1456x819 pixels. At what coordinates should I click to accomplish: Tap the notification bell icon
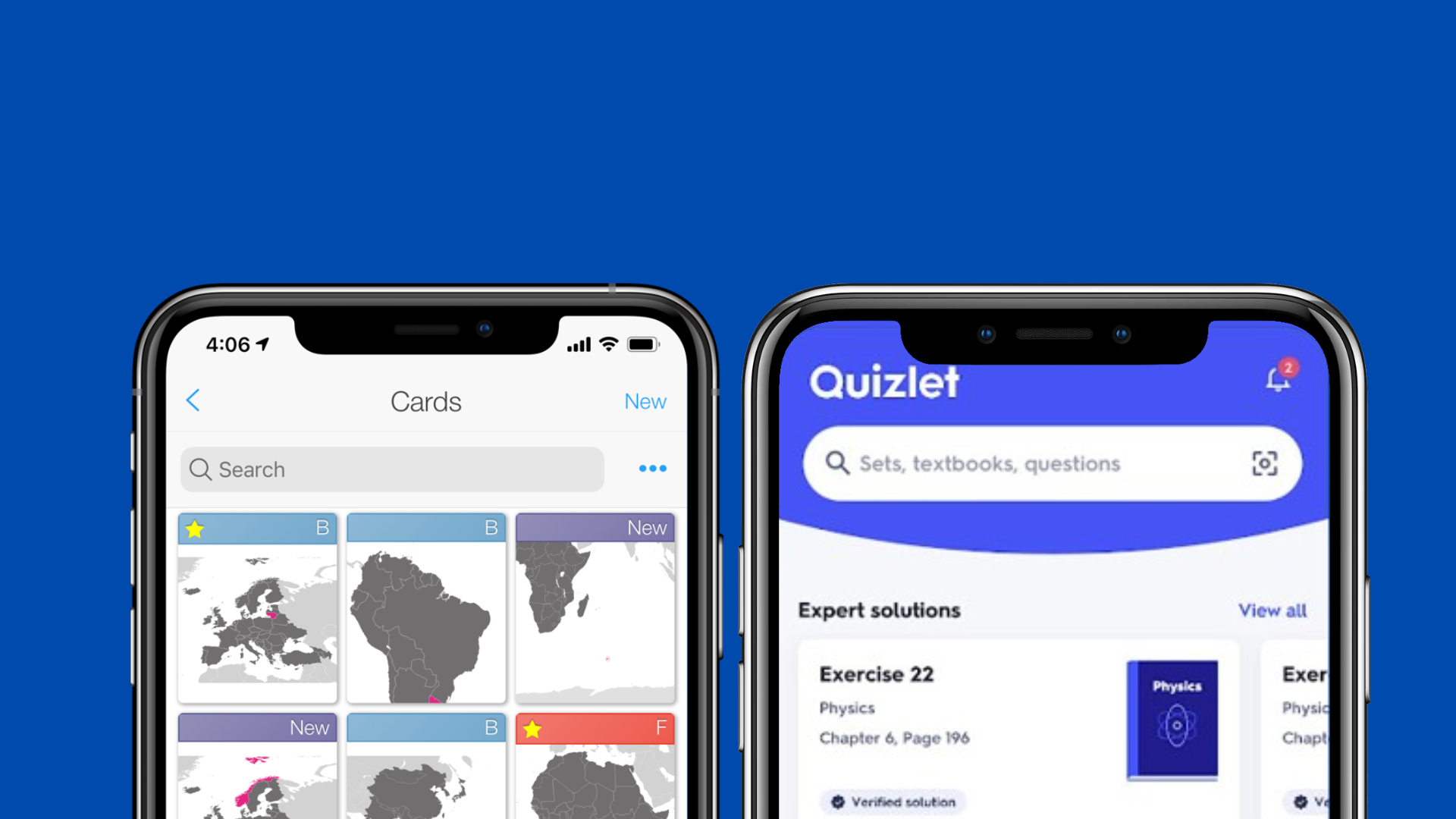pos(1277,380)
